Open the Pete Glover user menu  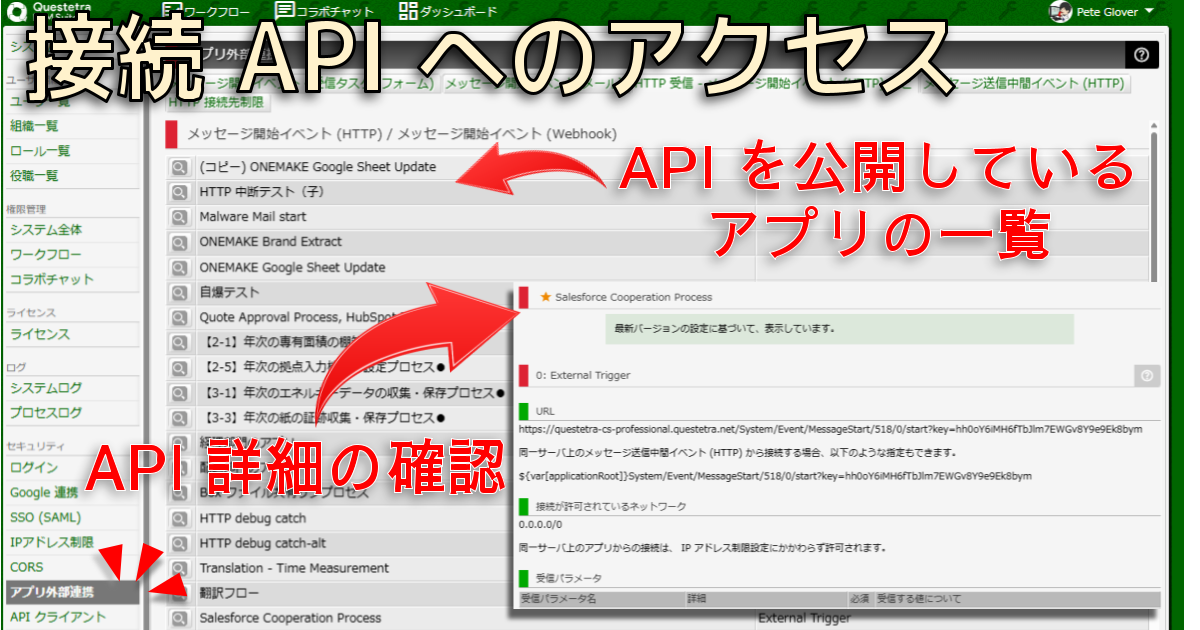point(1115,11)
